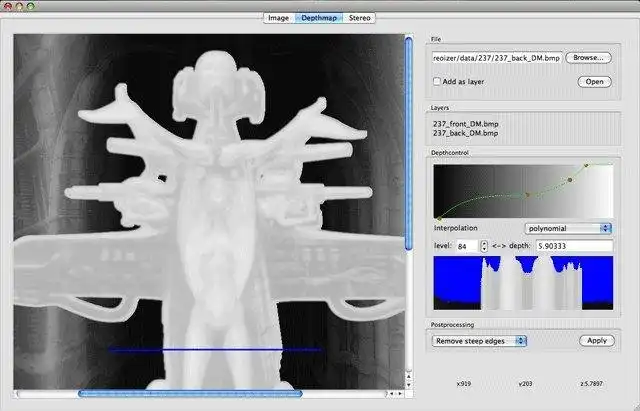Select the Depthmap tab
Screen dimensions: 640x411
[x=319, y=18]
